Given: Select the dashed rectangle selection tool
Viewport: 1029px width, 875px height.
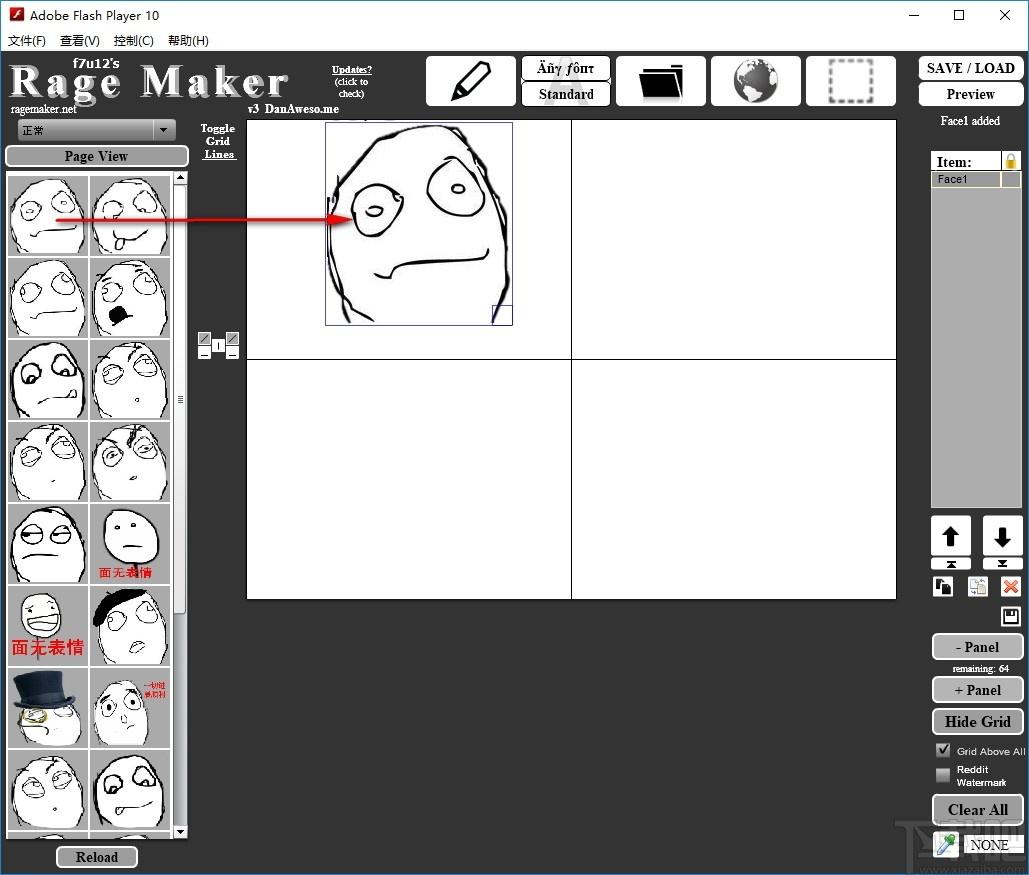Looking at the screenshot, I should tap(850, 81).
